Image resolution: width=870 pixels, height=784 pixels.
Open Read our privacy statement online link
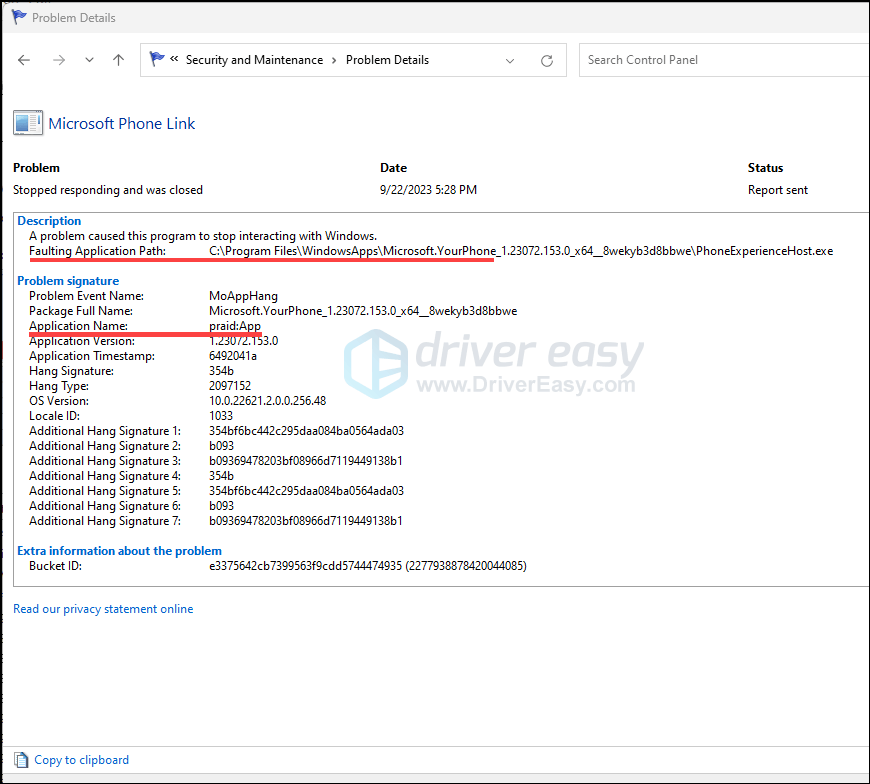click(103, 608)
